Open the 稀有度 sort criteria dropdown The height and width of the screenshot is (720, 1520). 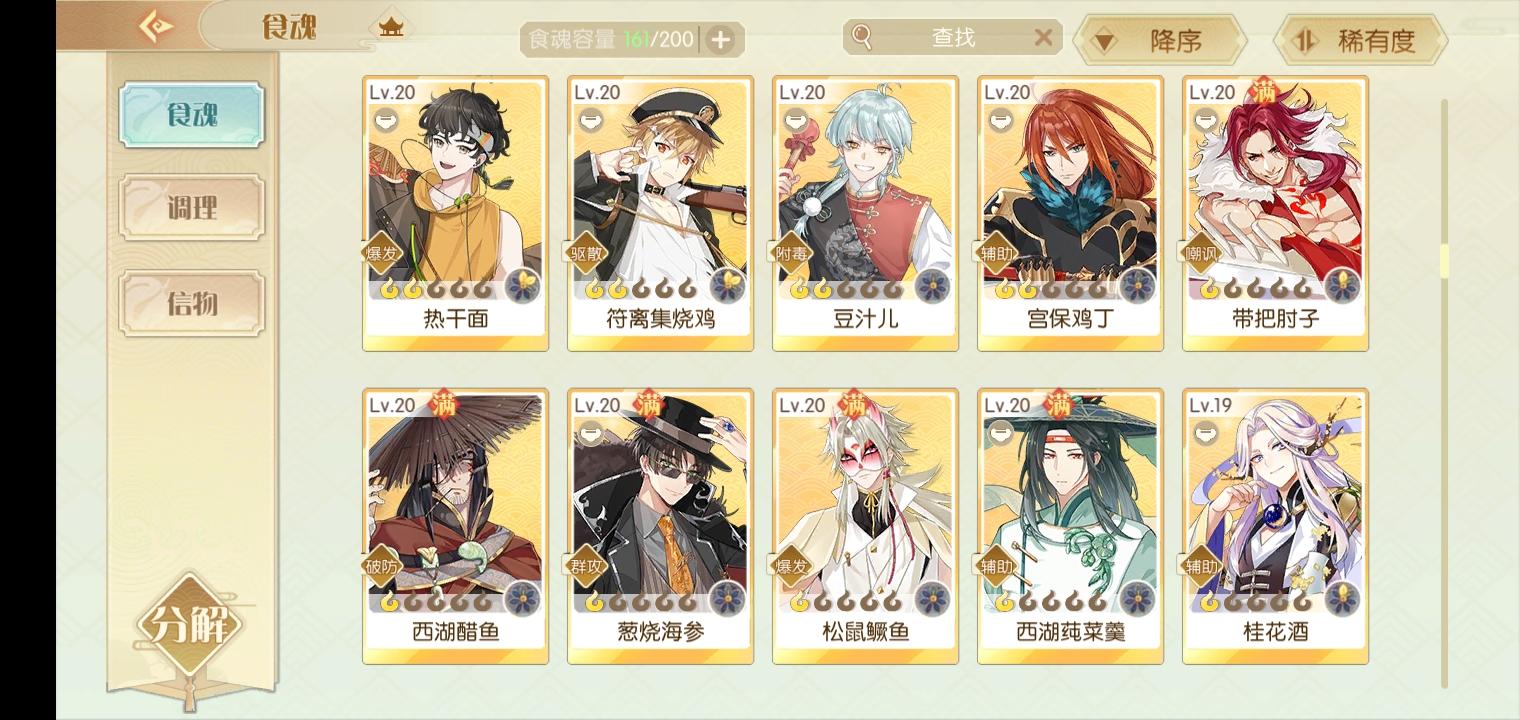pos(1361,41)
